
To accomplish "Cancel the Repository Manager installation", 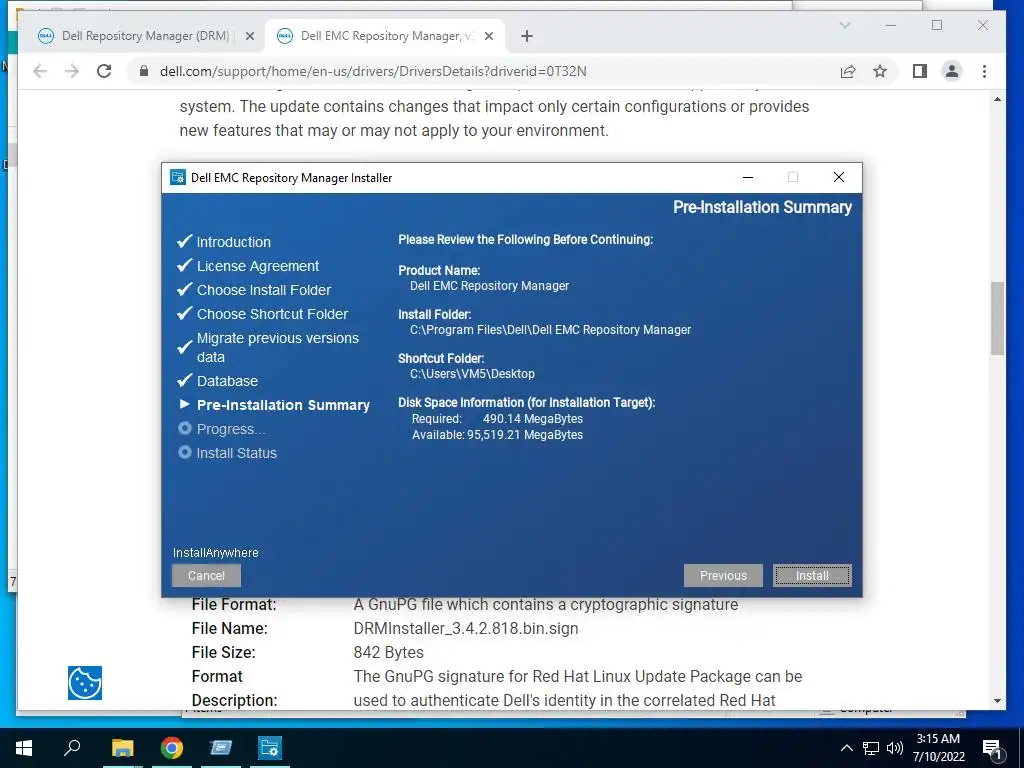I will [206, 575].
